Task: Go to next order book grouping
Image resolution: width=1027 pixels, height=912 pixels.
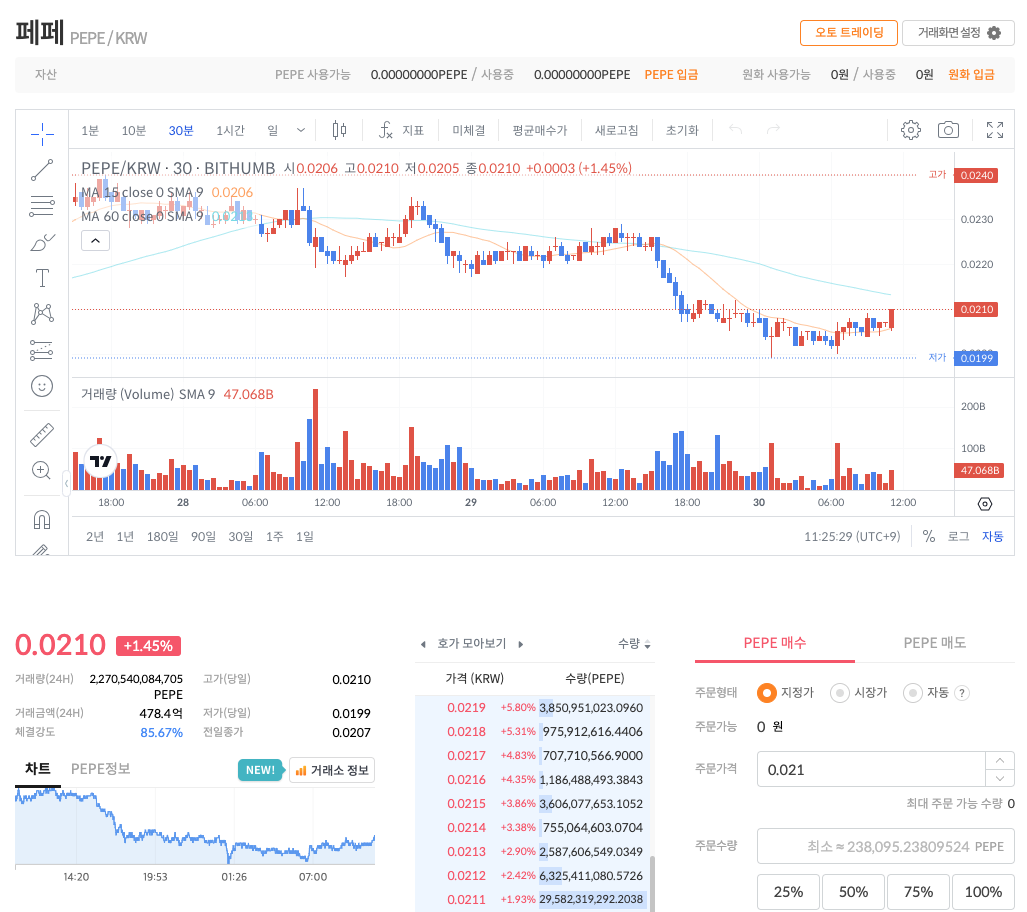Action: click(521, 644)
